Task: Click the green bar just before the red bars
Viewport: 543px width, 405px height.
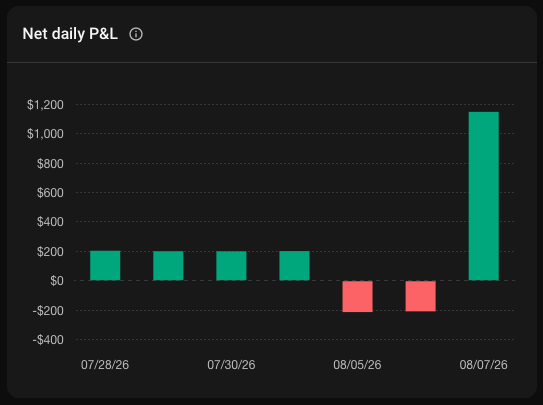Action: tap(294, 266)
